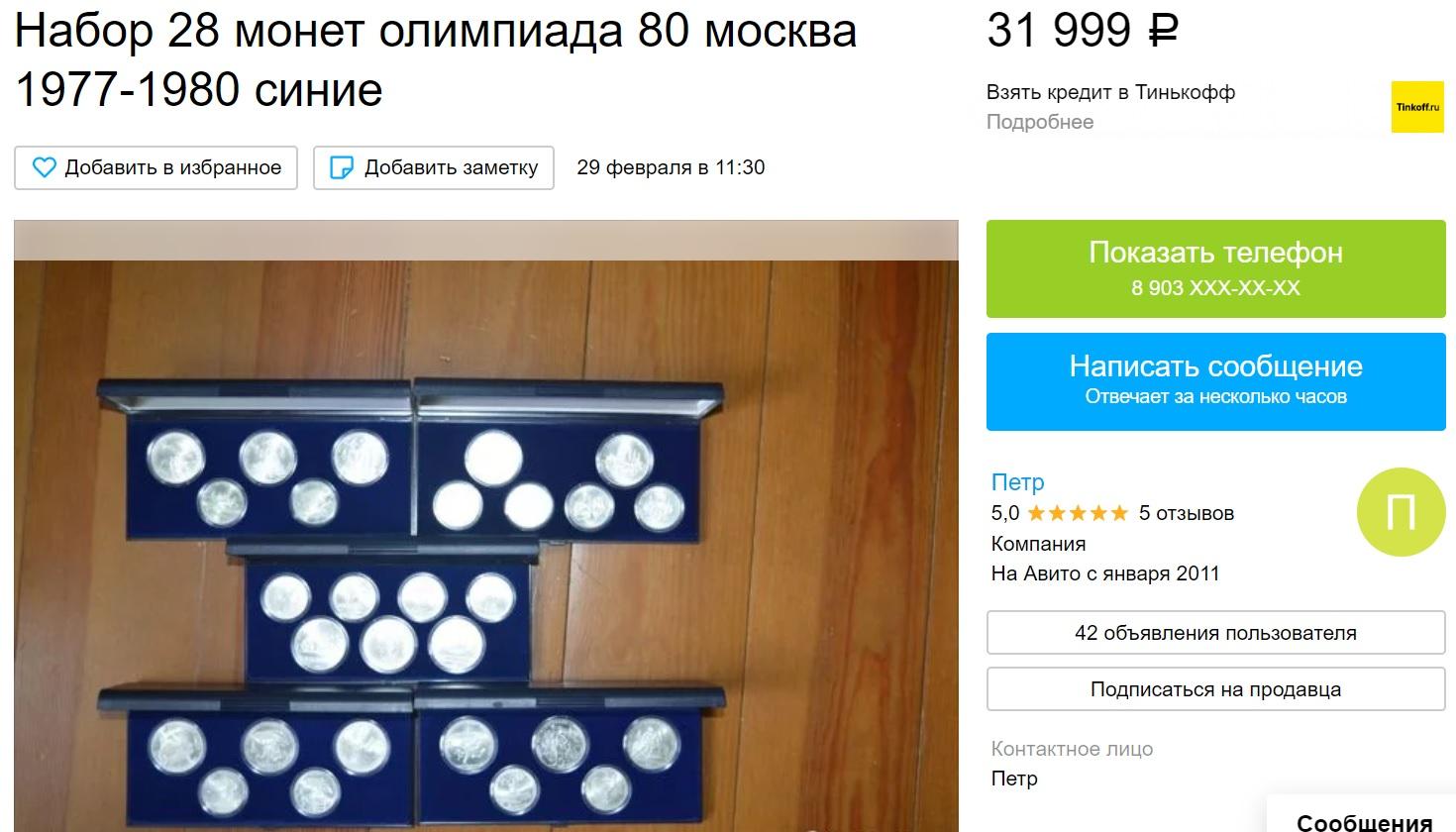Click the note icon on Добавить заметку
The width and height of the screenshot is (1456, 832).
coord(341,167)
